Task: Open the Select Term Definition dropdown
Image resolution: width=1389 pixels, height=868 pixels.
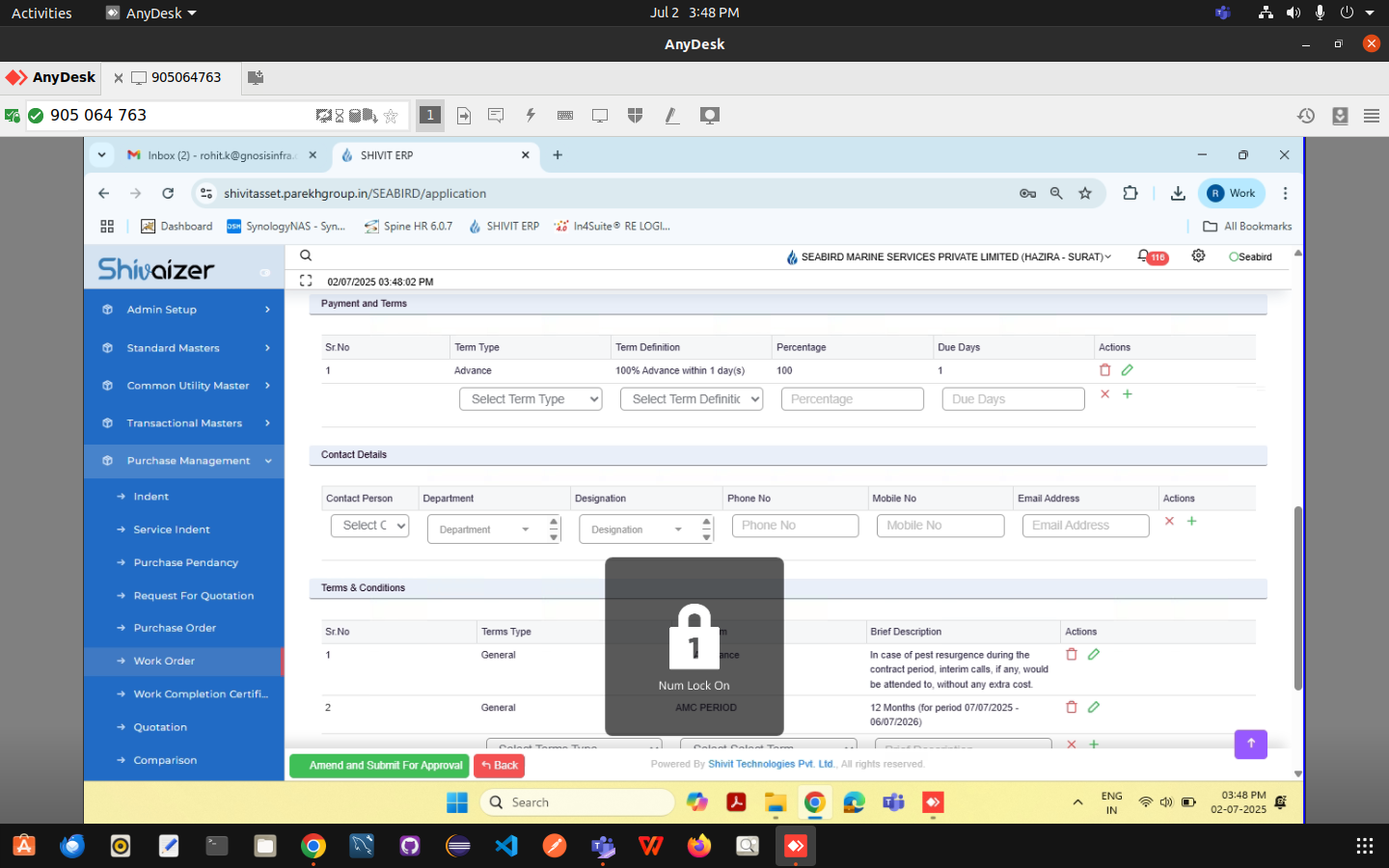Action: 692,399
